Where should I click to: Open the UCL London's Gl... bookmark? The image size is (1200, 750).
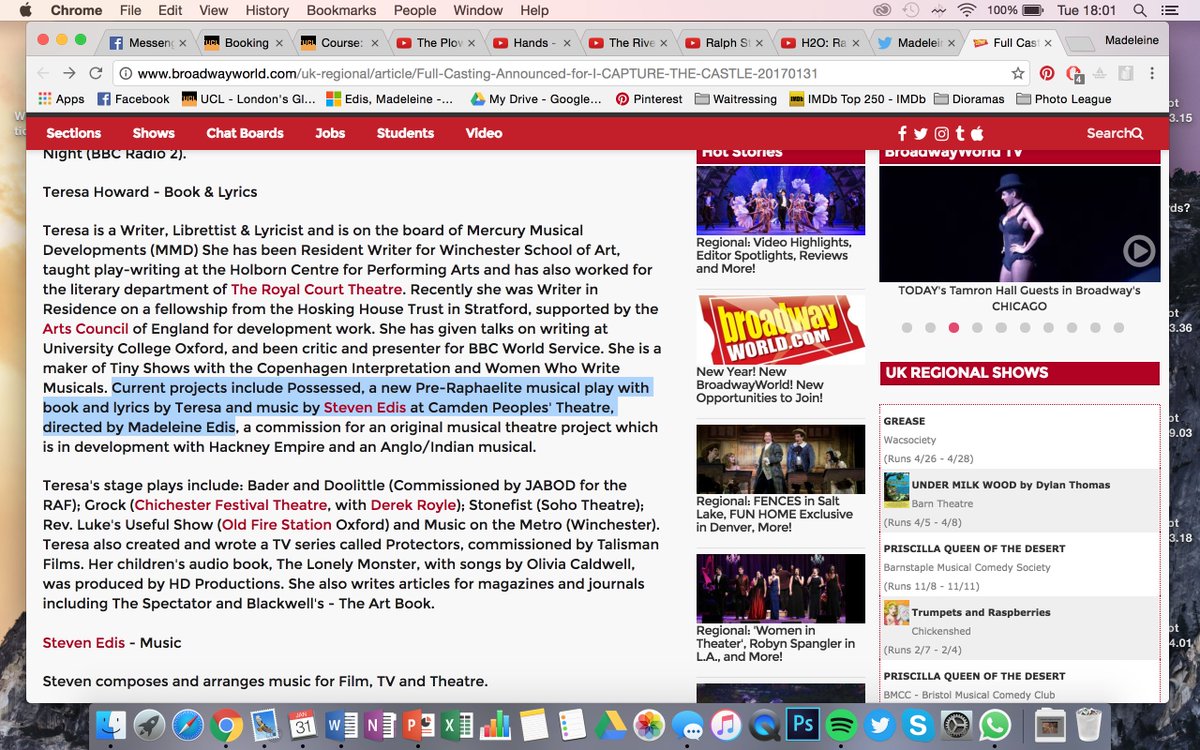click(248, 99)
